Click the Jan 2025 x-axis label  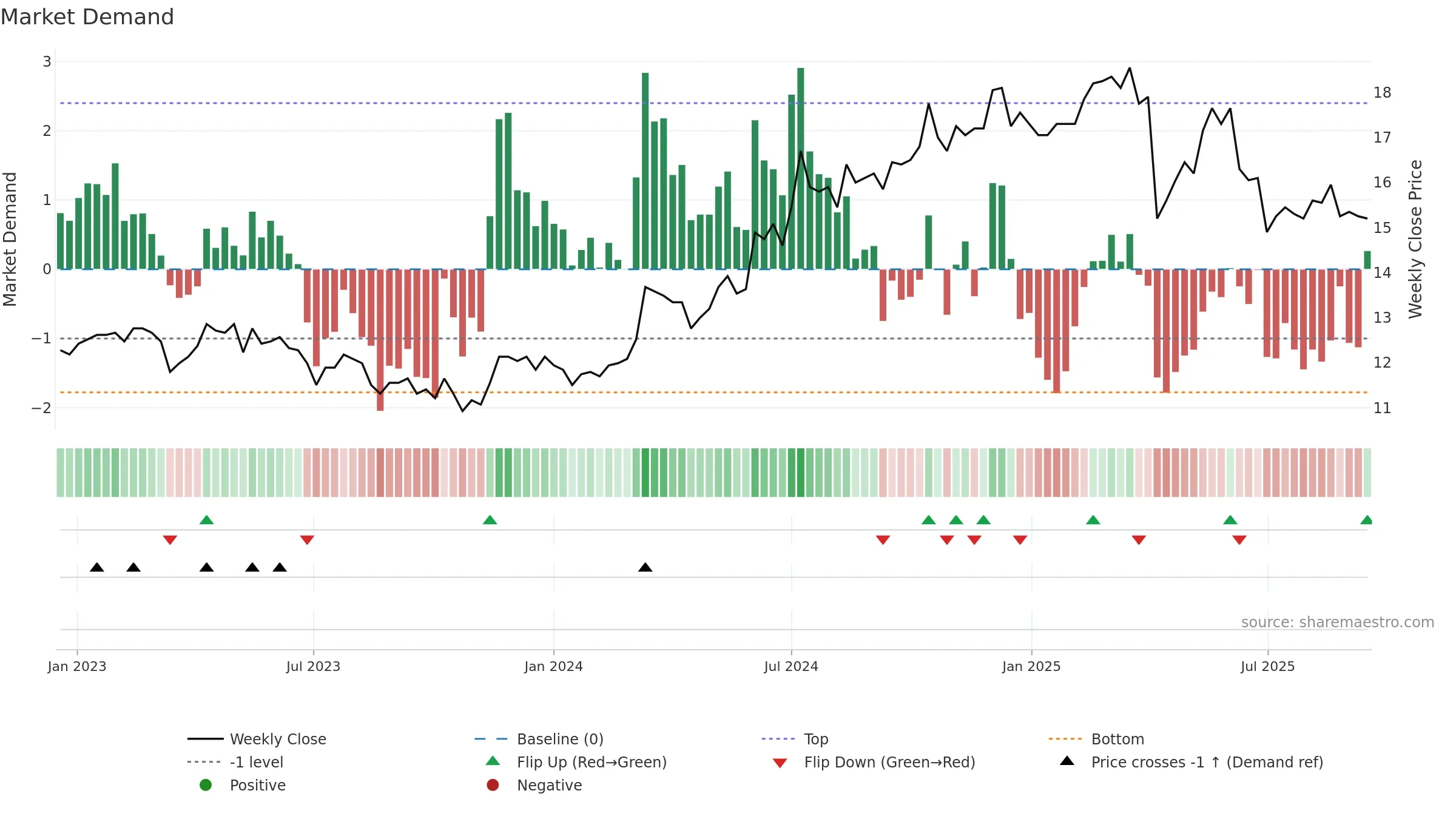coord(1032,666)
